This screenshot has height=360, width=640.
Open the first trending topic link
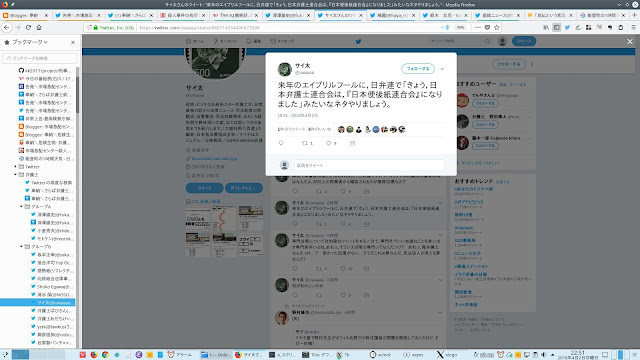pos(474,189)
